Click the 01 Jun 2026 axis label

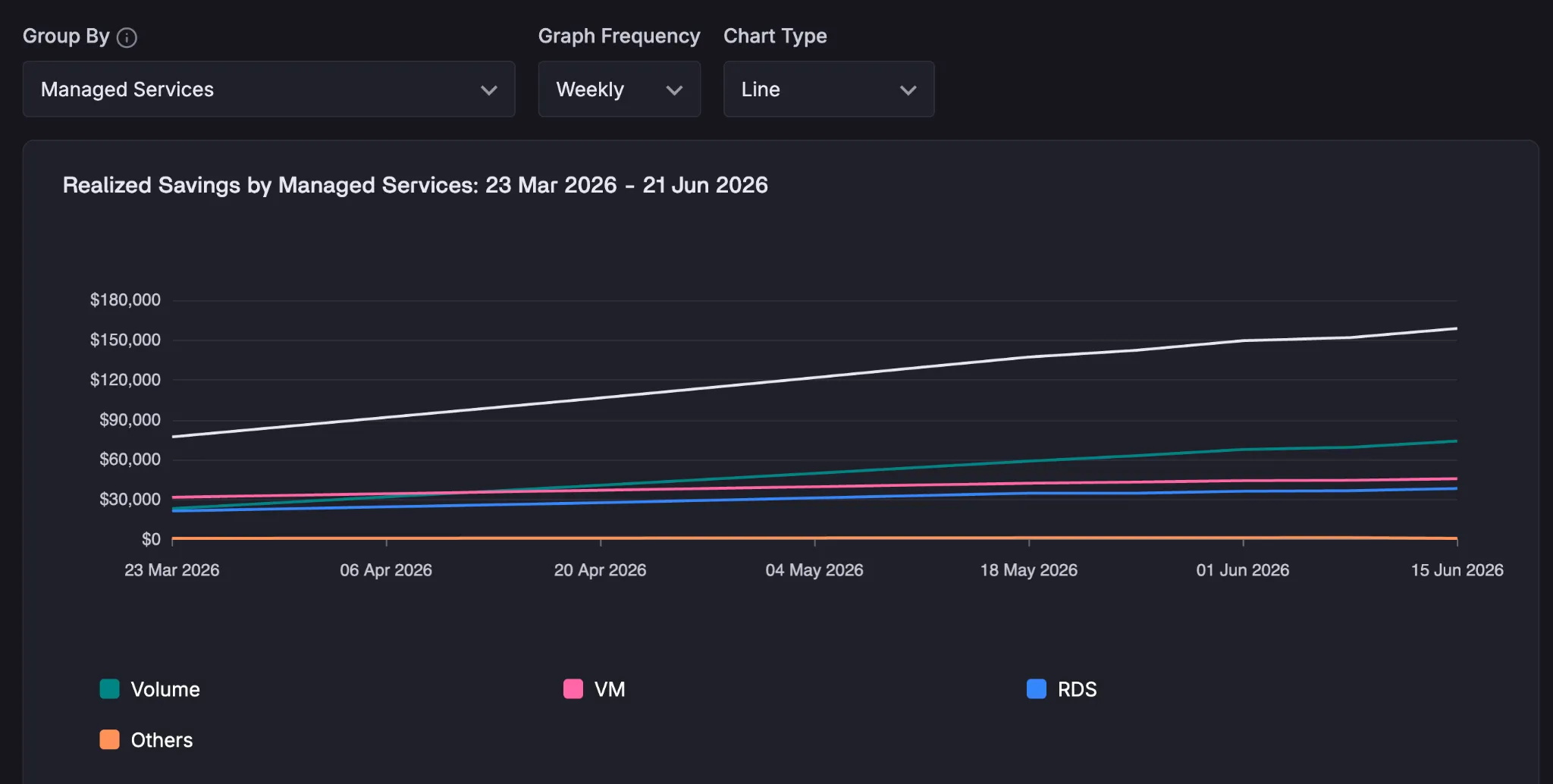click(x=1243, y=570)
